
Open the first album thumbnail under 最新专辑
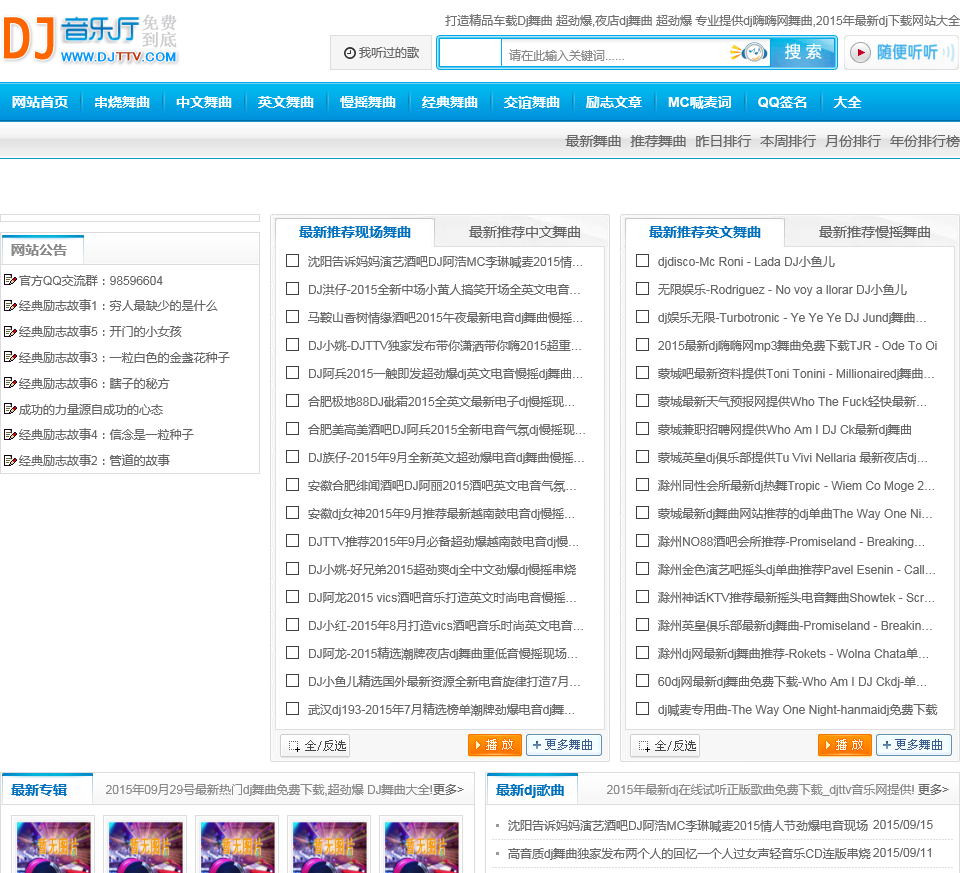click(x=53, y=845)
